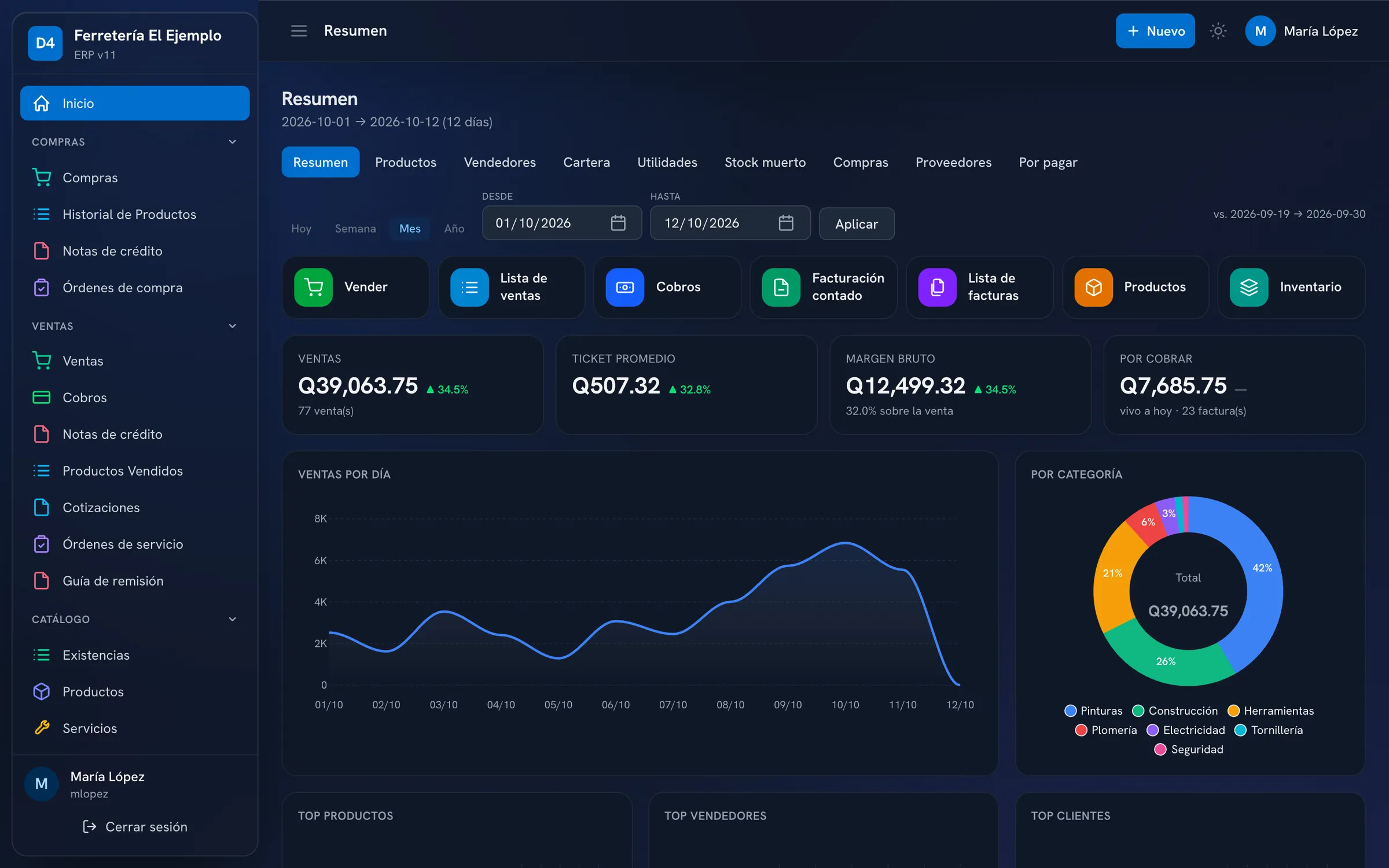Open the Stock muerto tab
1389x868 pixels.
pyautogui.click(x=765, y=162)
